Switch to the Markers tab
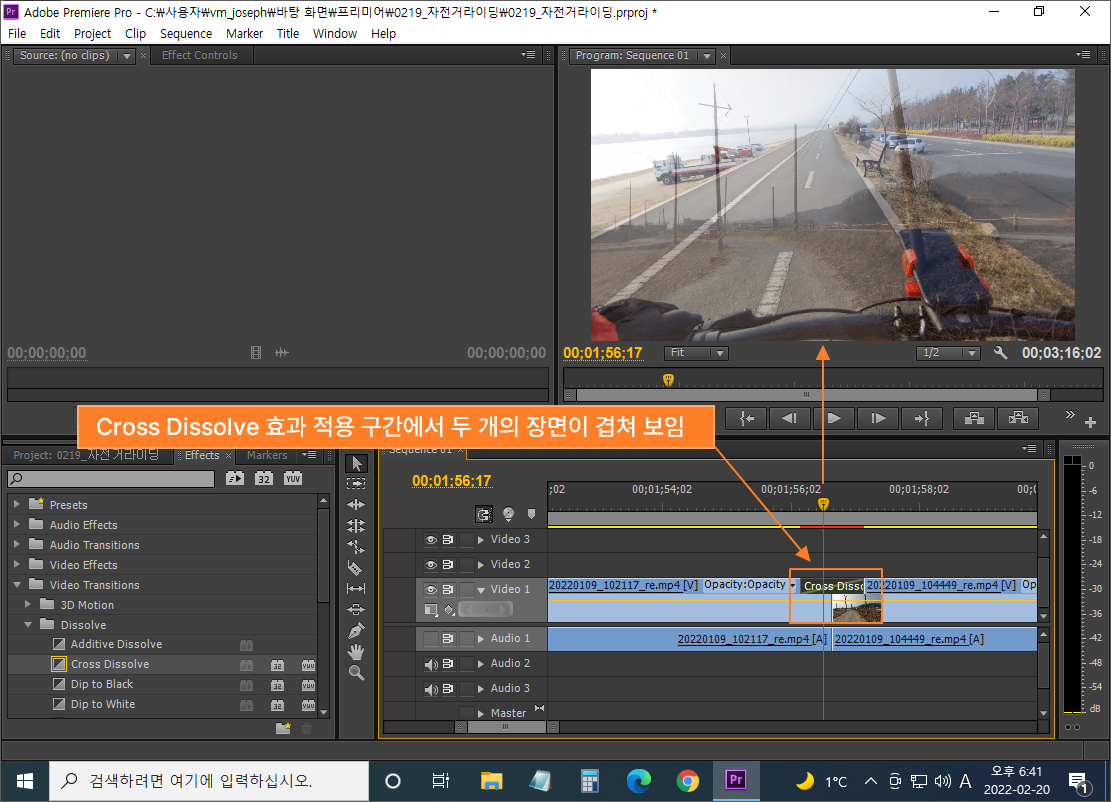 click(x=267, y=455)
